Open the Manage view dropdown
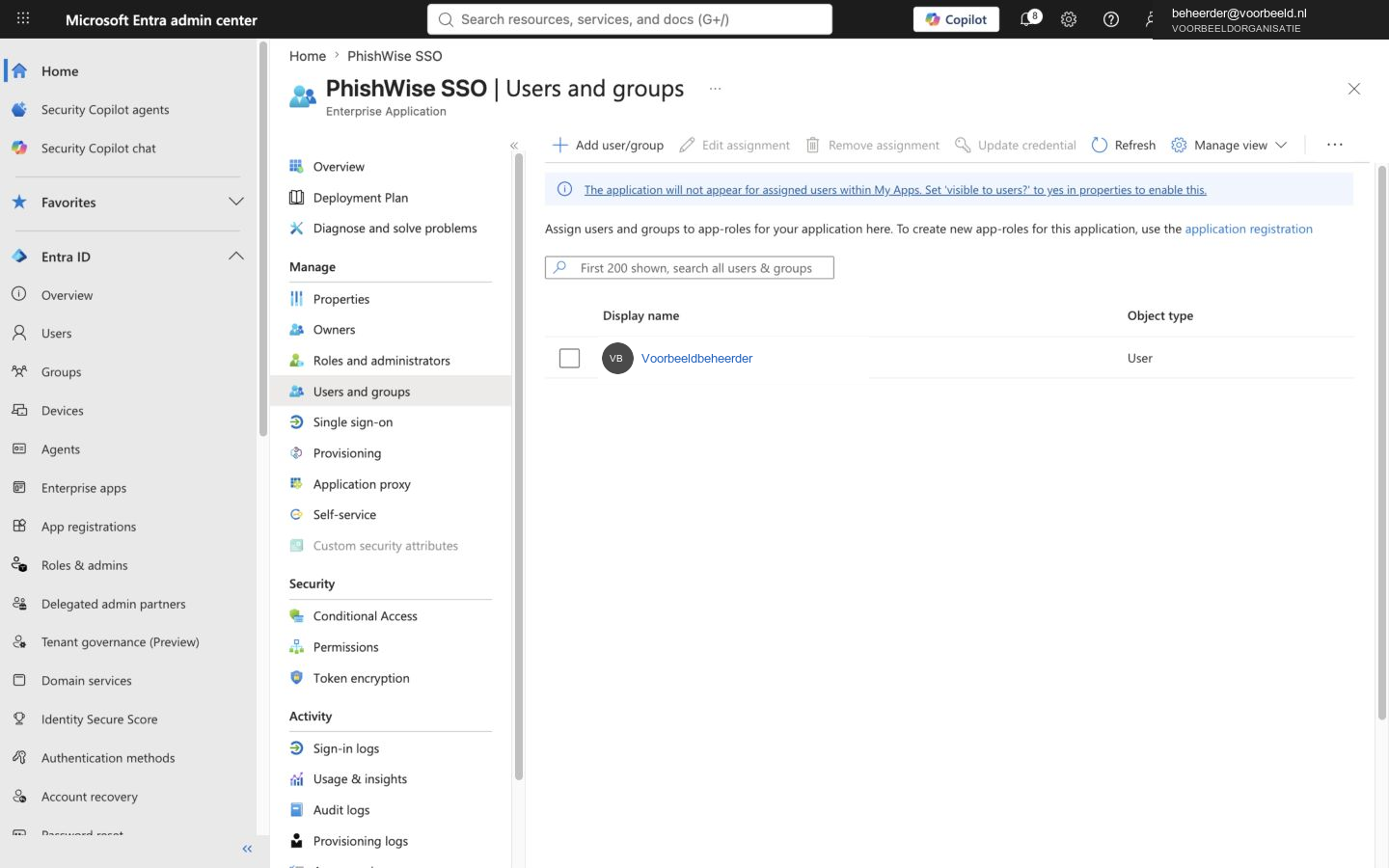Screen dimensions: 1389x868 pos(1230,145)
